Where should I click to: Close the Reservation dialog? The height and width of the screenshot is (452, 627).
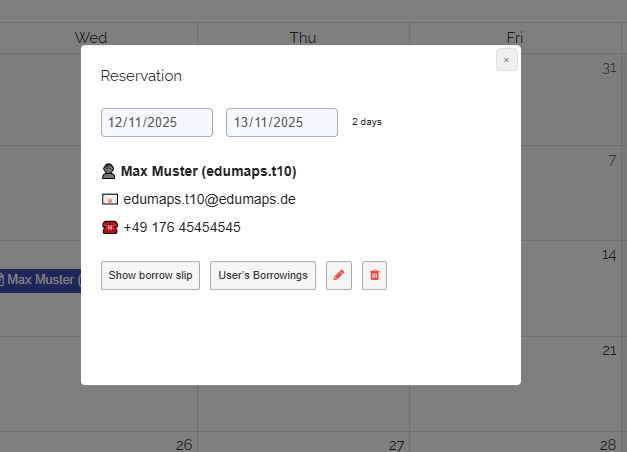pyautogui.click(x=506, y=60)
